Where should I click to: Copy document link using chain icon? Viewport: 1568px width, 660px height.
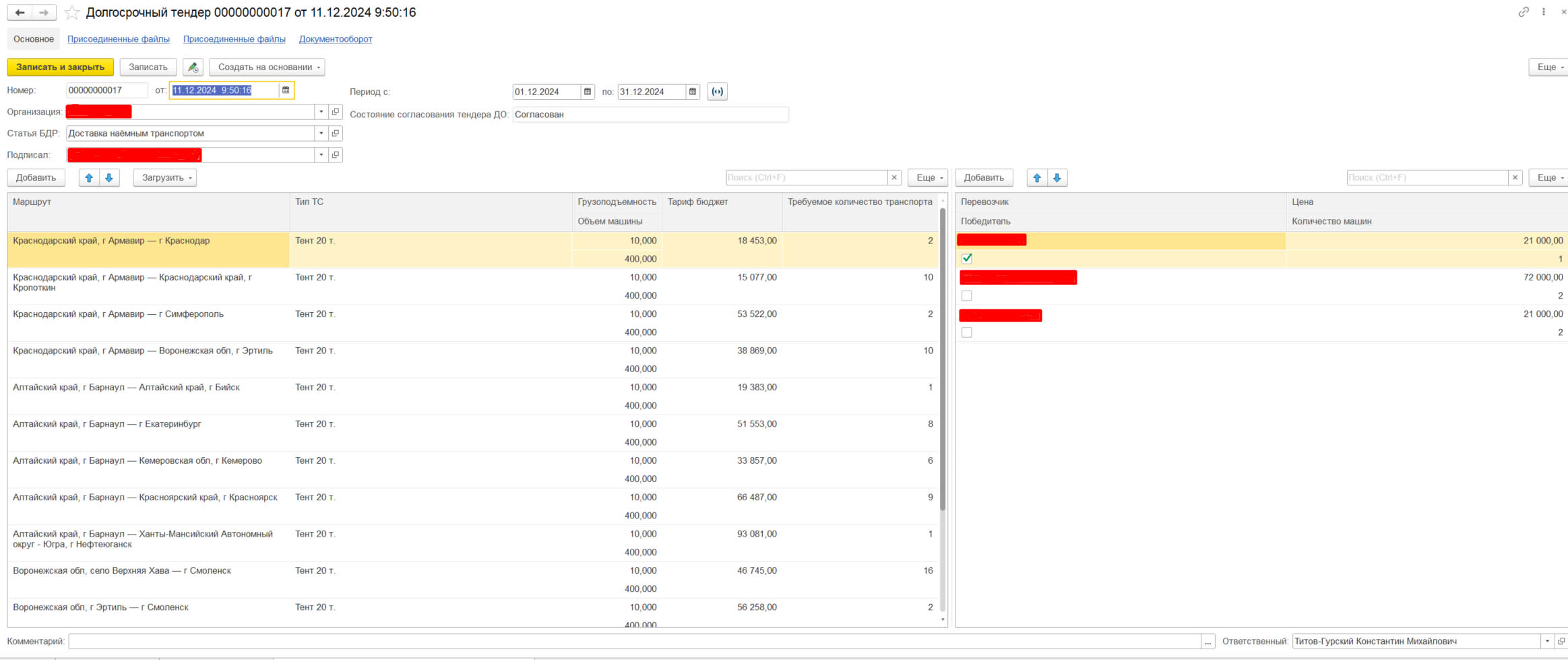point(1523,12)
